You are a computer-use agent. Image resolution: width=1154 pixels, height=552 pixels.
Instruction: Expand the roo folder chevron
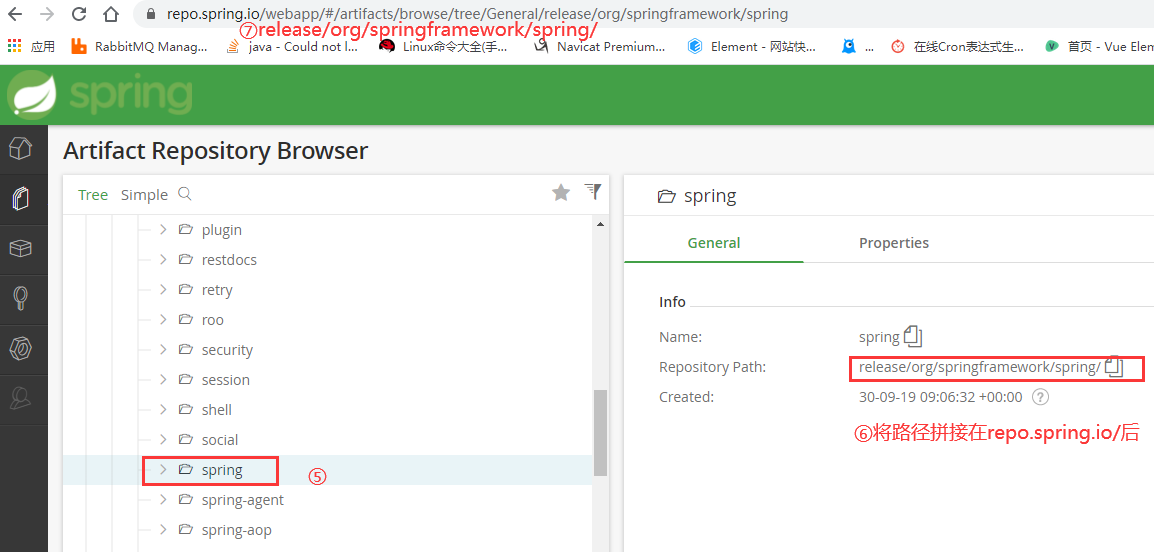coord(163,319)
